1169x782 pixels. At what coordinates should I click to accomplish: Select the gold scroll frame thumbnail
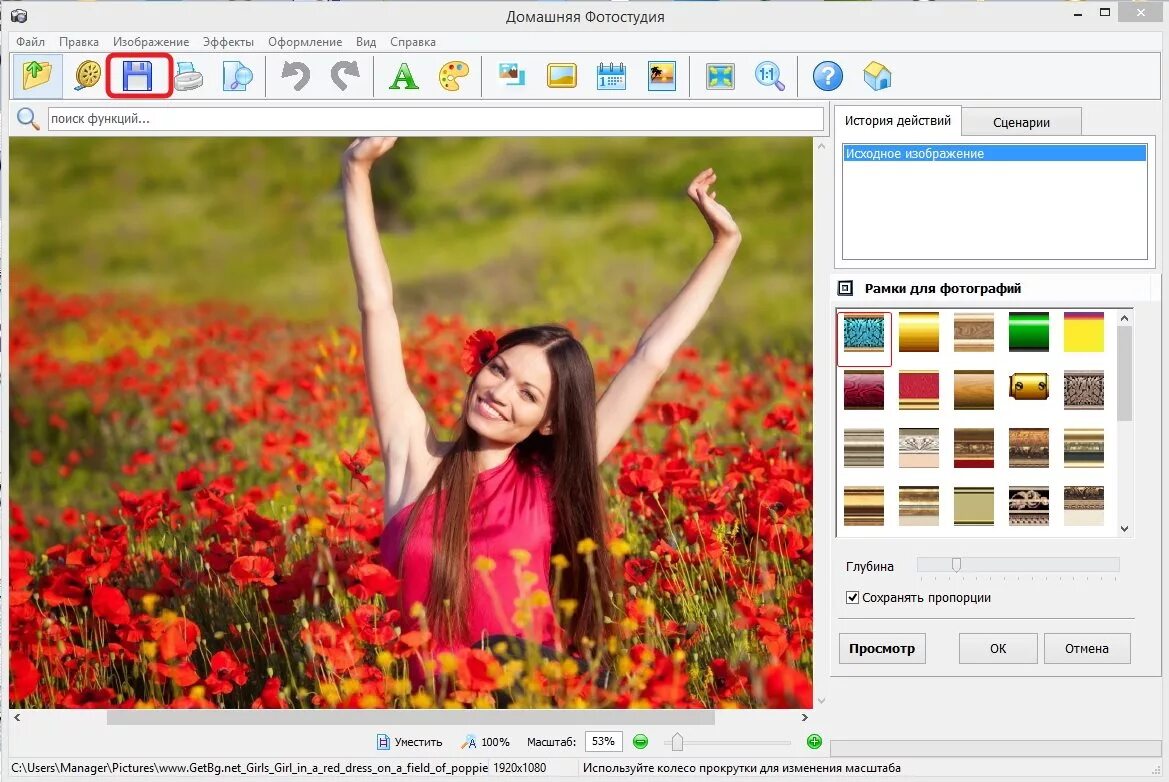[x=1028, y=387]
